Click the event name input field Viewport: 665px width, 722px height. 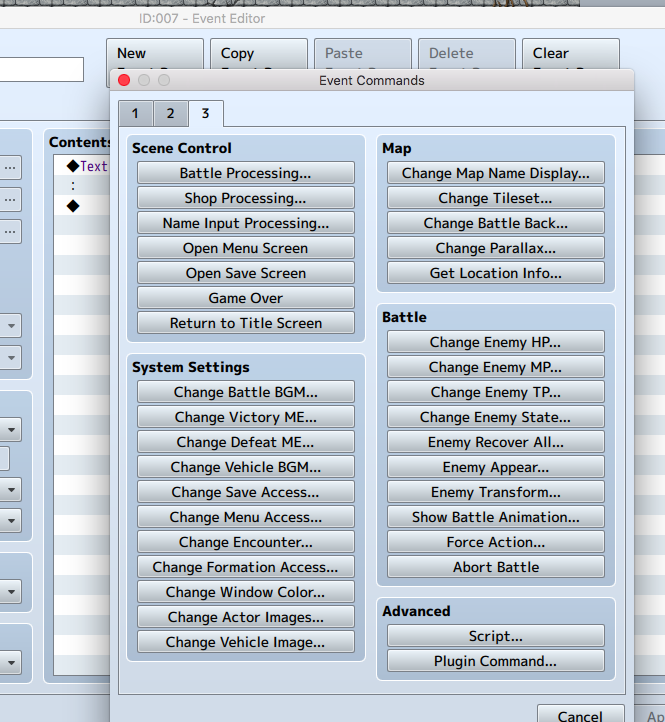[41, 70]
